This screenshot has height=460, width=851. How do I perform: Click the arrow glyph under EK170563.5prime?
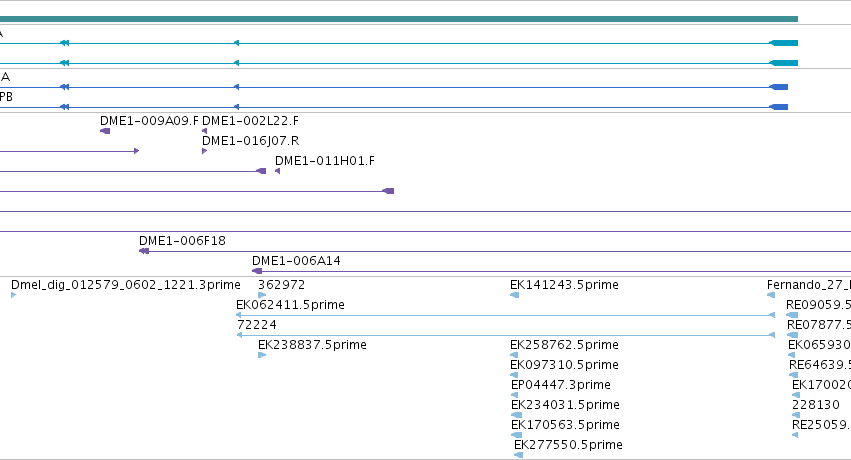pyautogui.click(x=516, y=435)
